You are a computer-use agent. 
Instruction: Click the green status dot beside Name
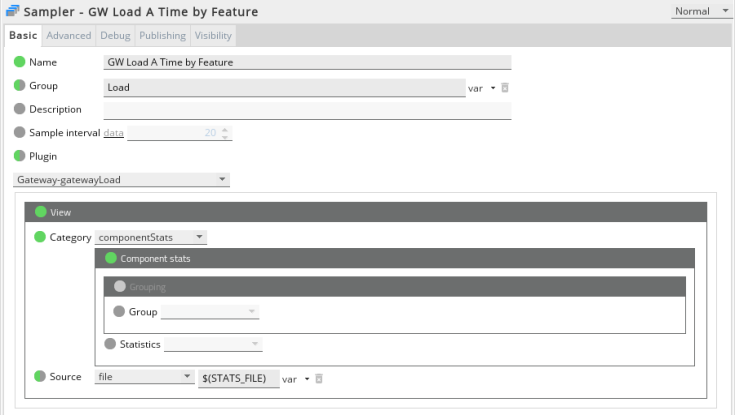coord(20,62)
